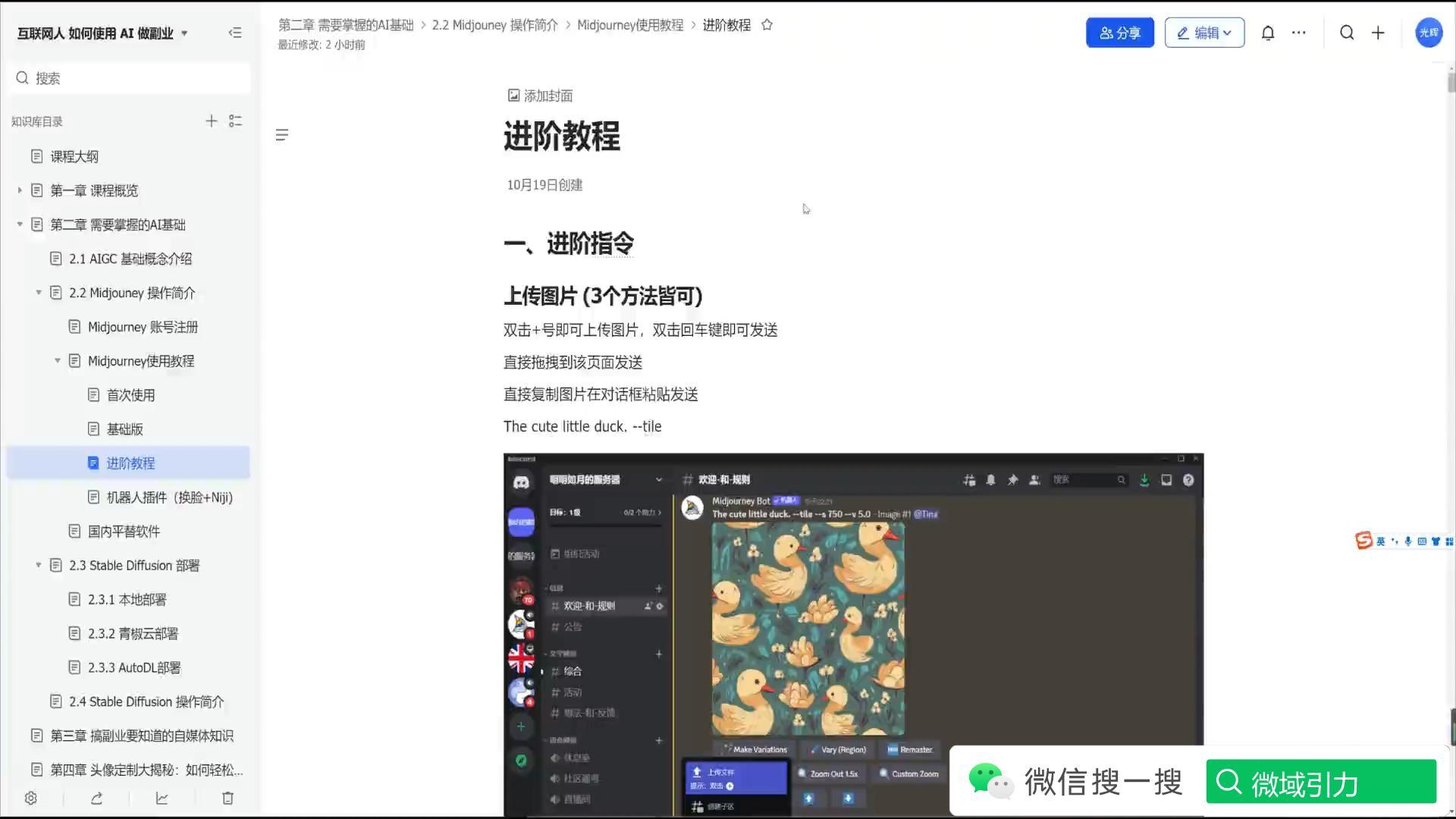This screenshot has height=819, width=1456.
Task: Click the bell icon in Discord header
Action: coord(990,480)
